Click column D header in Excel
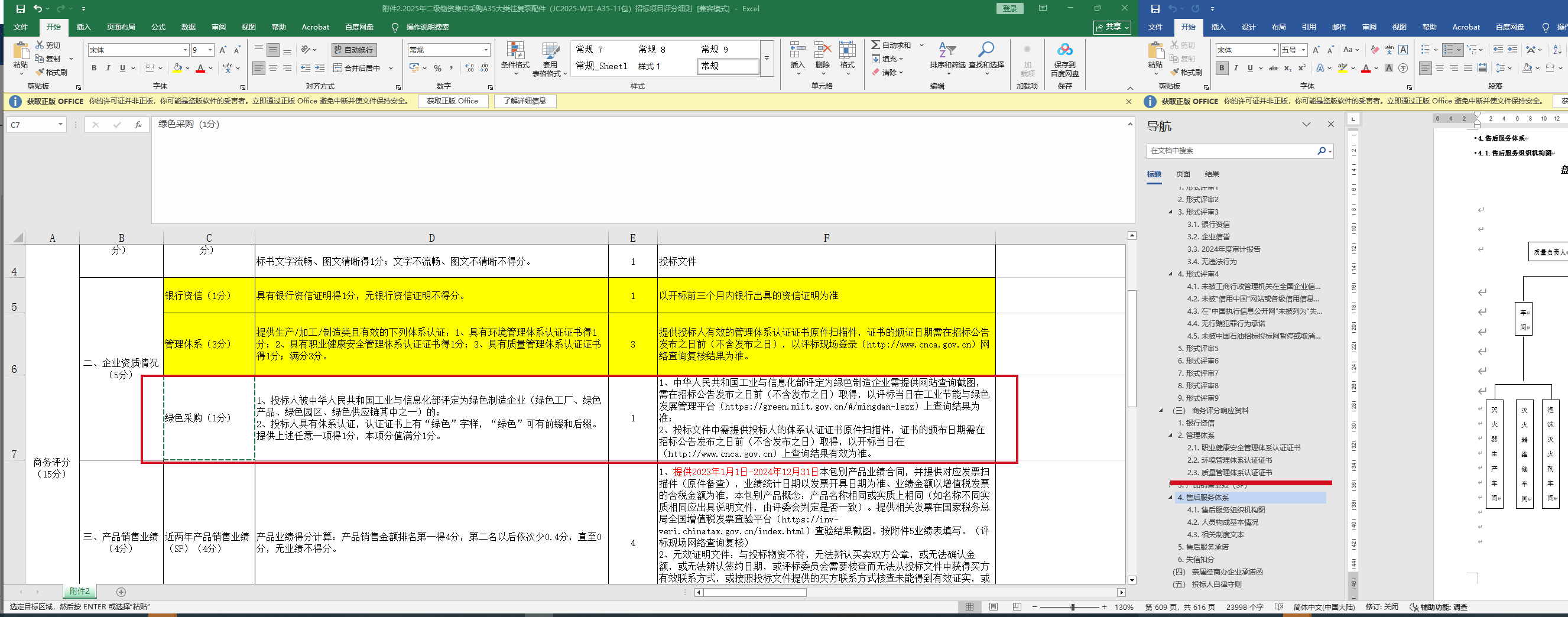This screenshot has width=1568, height=617. [x=431, y=238]
